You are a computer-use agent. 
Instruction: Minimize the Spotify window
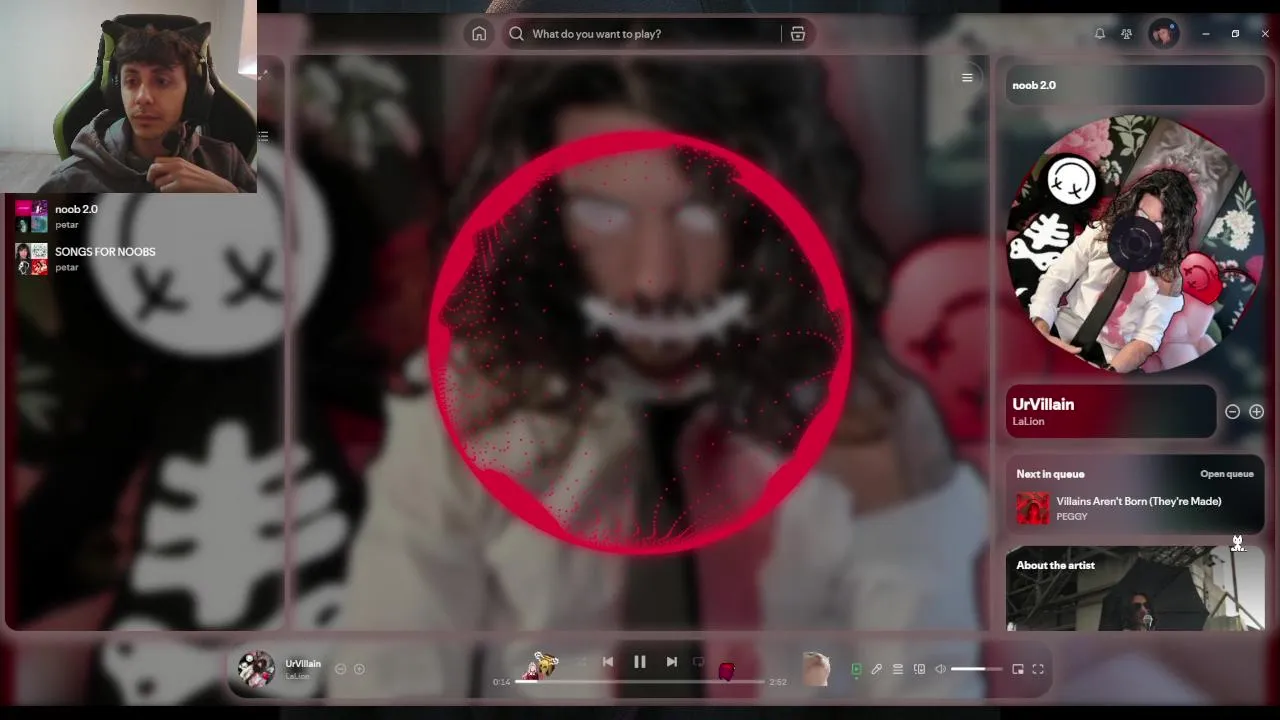tap(1206, 34)
